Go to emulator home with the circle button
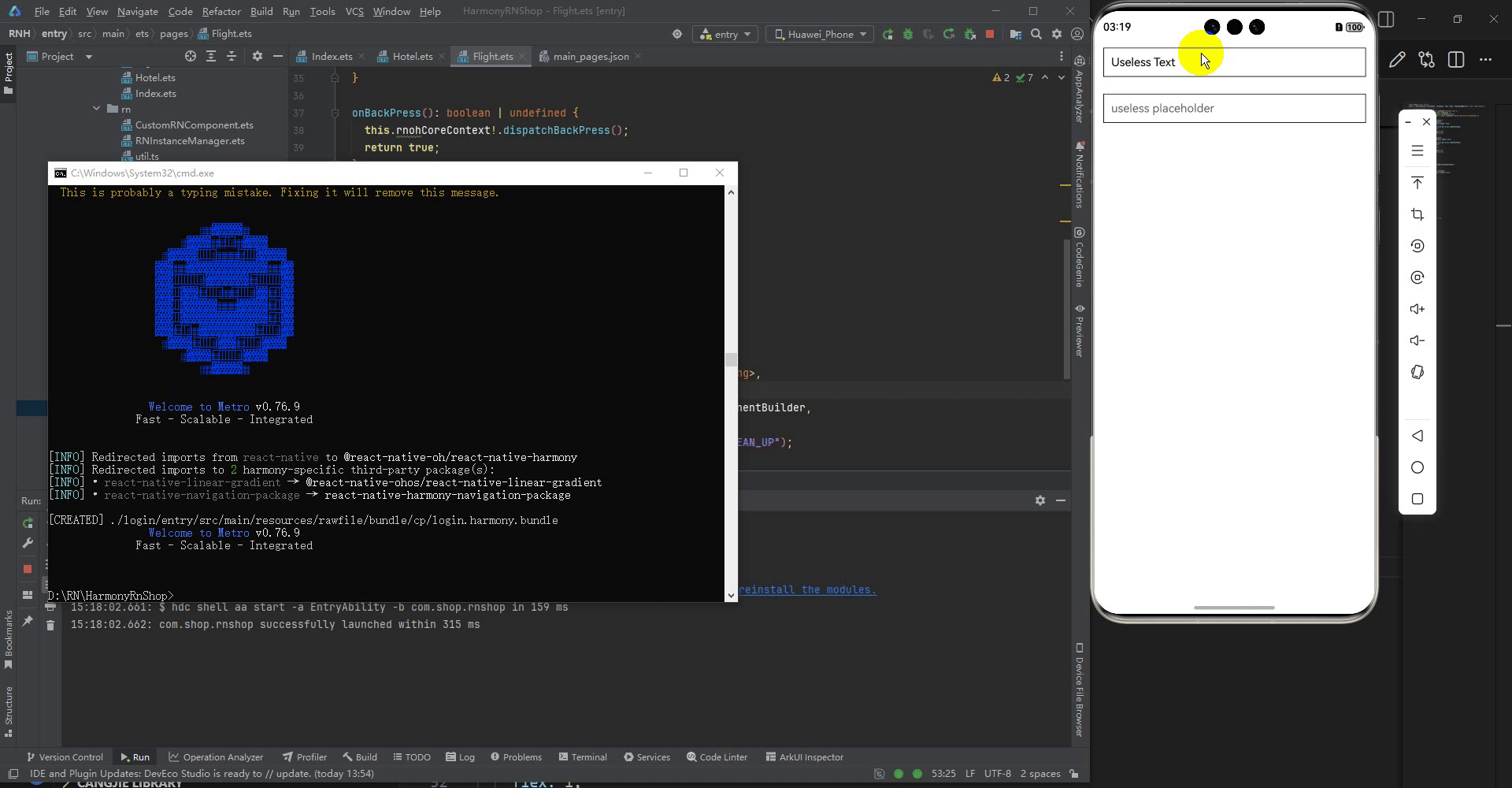This screenshot has width=1512, height=788. [1417, 467]
